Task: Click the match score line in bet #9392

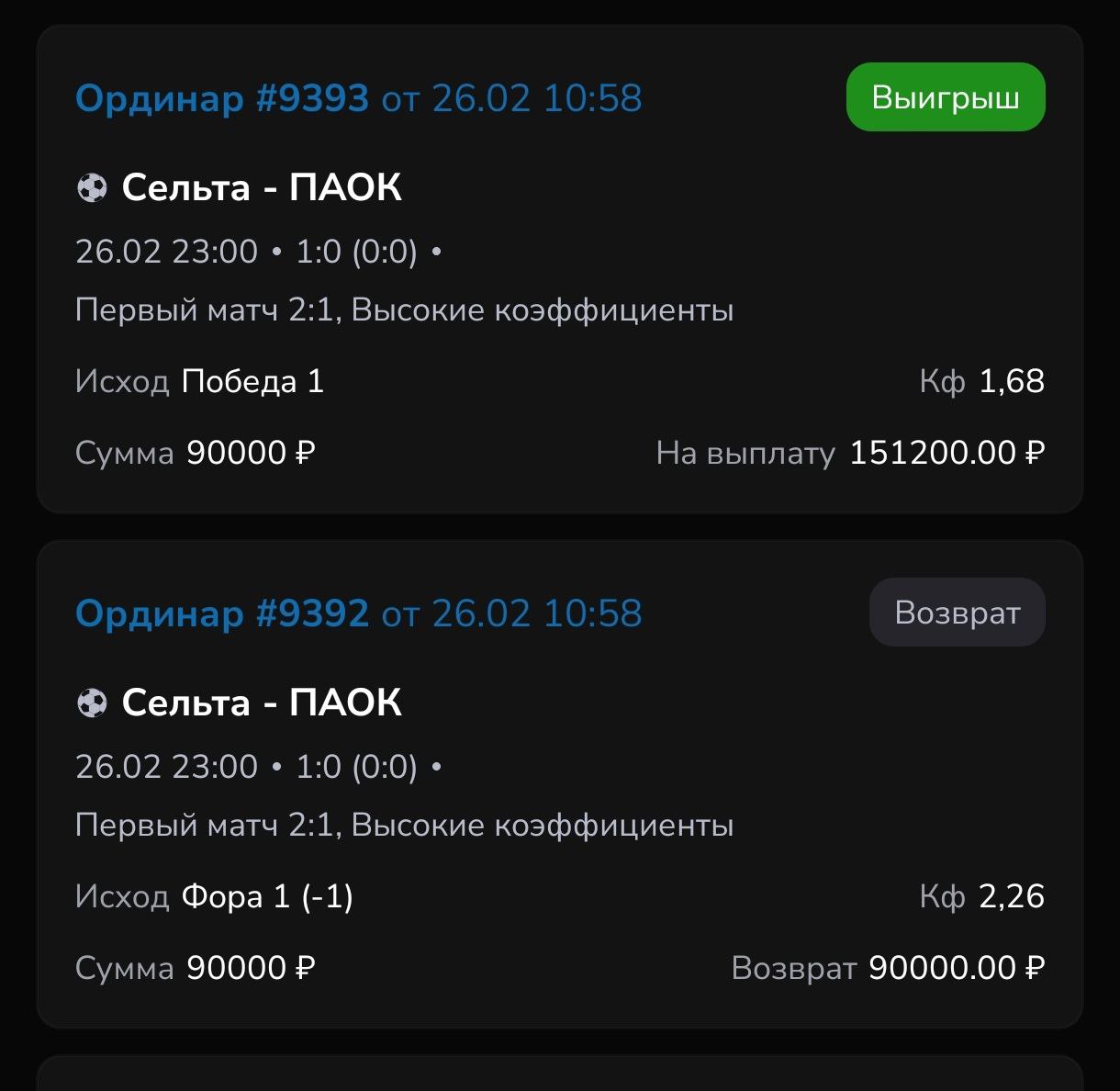Action: [x=258, y=767]
